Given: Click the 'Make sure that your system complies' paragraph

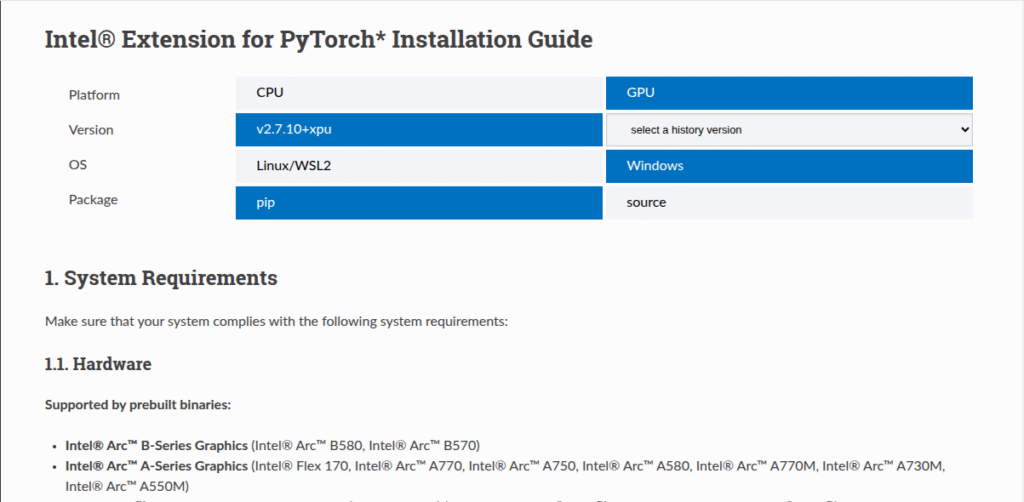Looking at the screenshot, I should 276,322.
